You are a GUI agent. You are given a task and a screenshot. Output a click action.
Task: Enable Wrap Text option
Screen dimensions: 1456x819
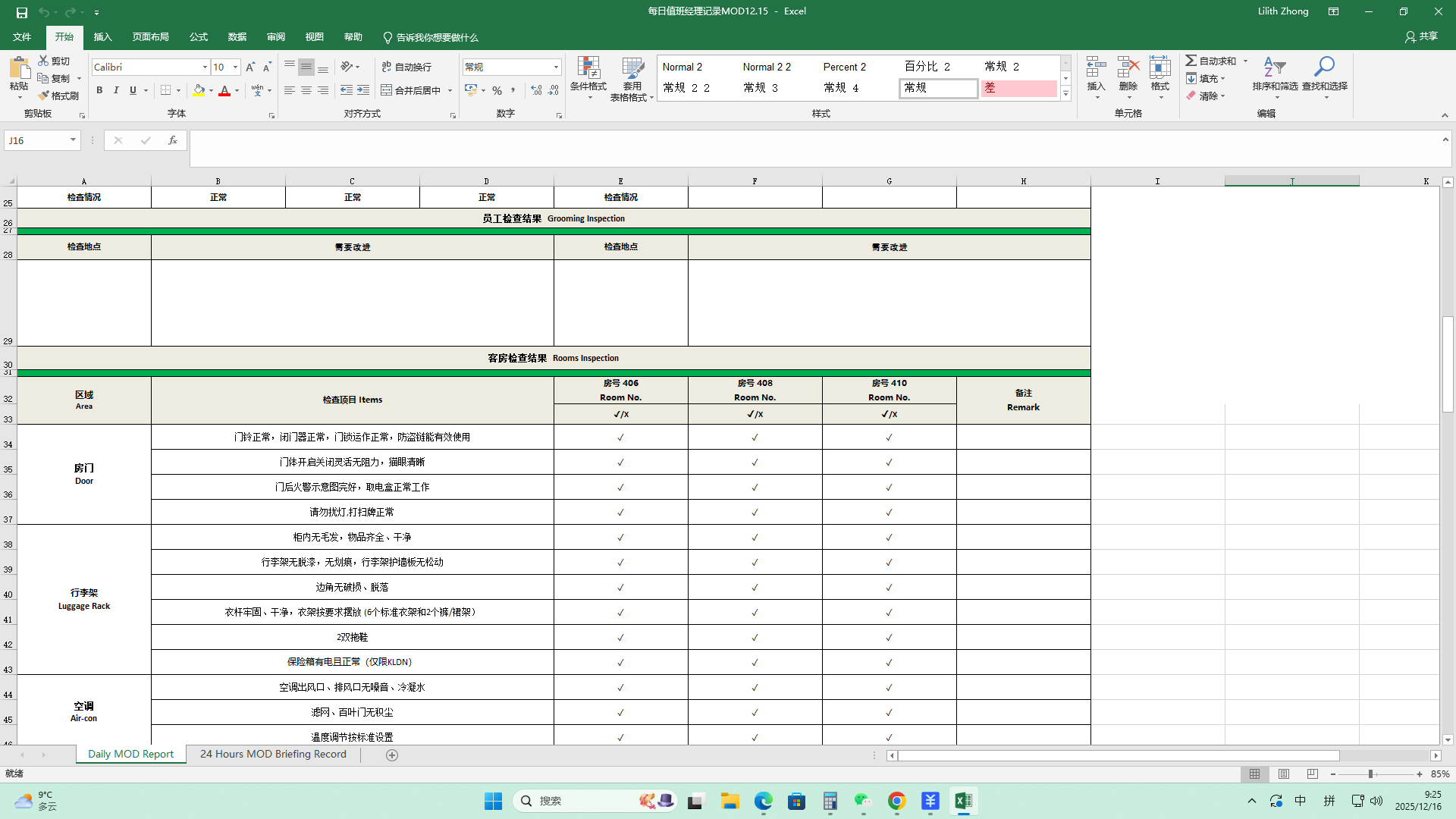(406, 67)
